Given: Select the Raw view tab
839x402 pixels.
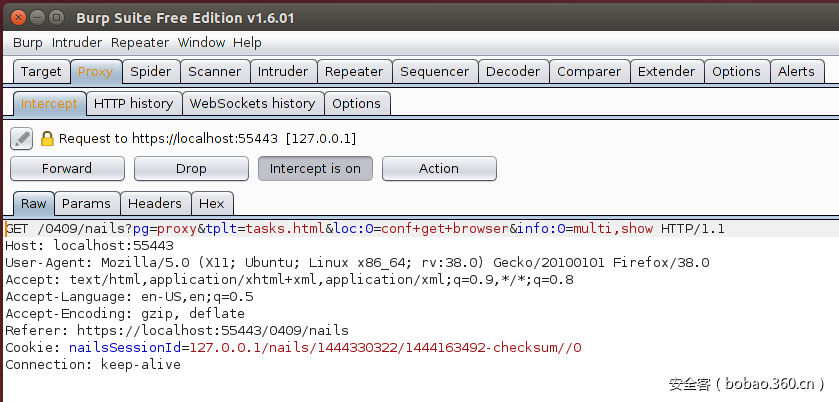Looking at the screenshot, I should click(34, 203).
